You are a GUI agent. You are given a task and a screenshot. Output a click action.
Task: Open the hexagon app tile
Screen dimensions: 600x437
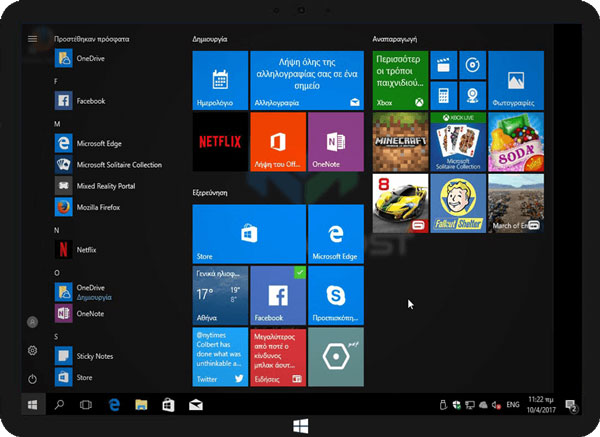[336, 357]
